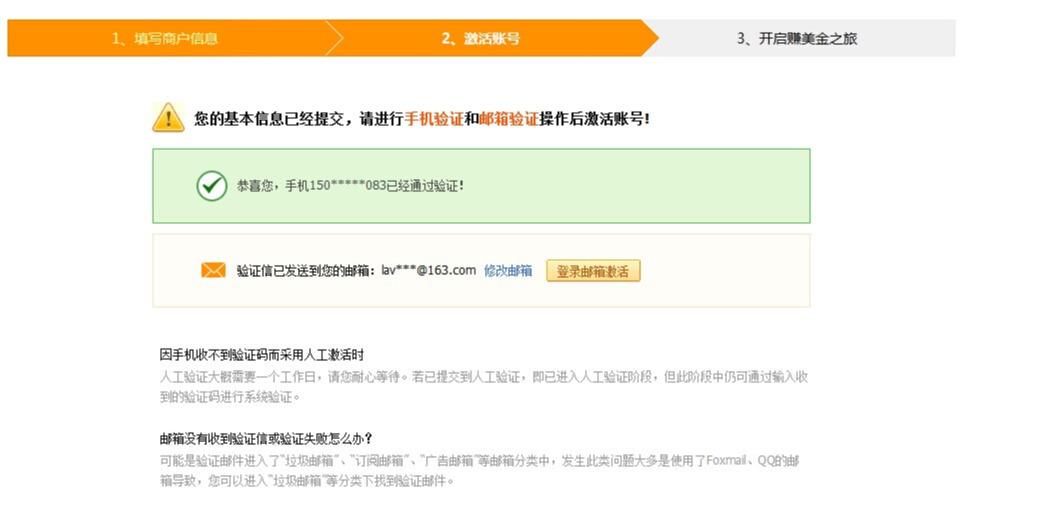
Task: Select step 2 激活账号
Action: point(480,38)
